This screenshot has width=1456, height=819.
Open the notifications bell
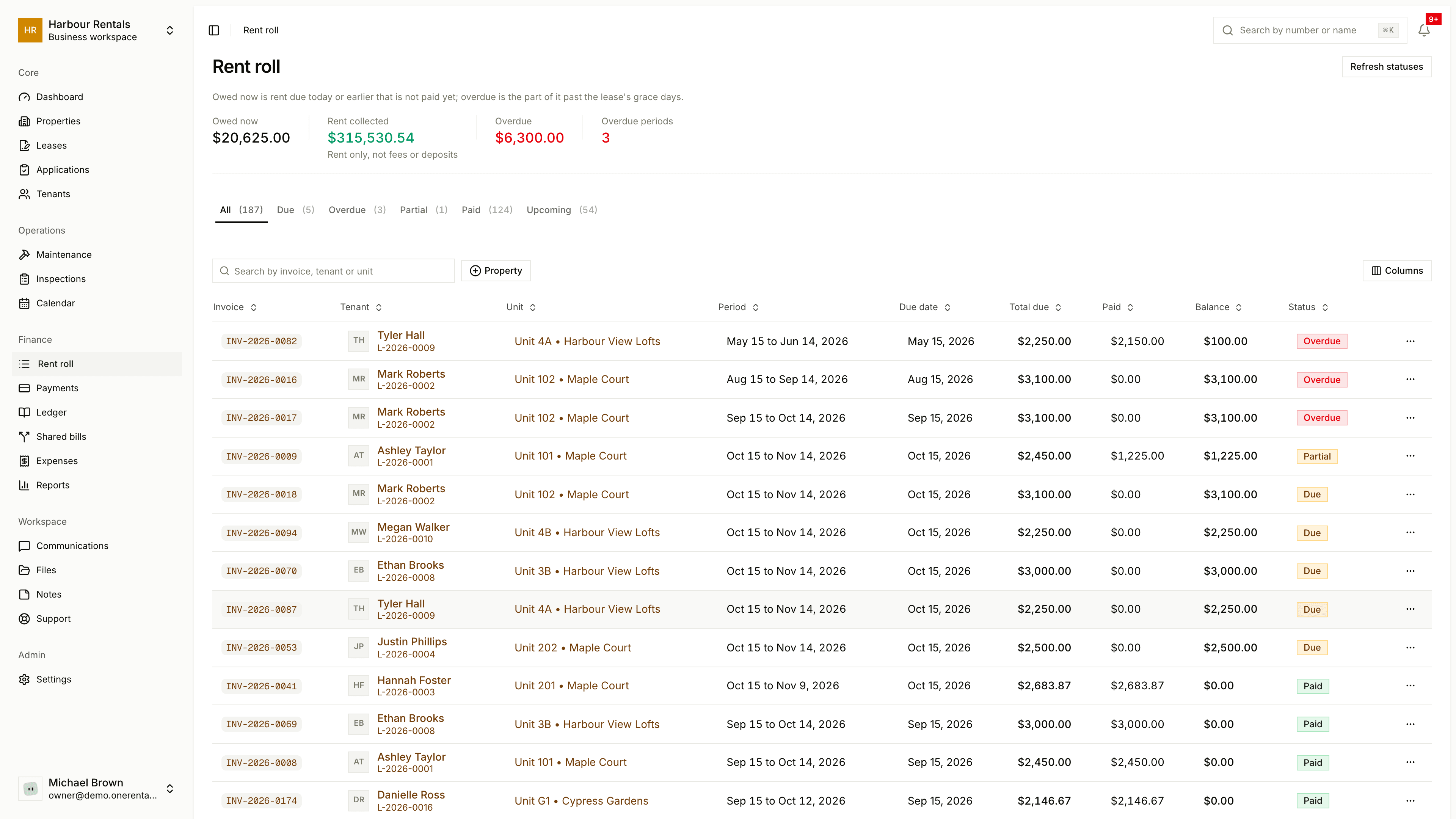(x=1424, y=30)
